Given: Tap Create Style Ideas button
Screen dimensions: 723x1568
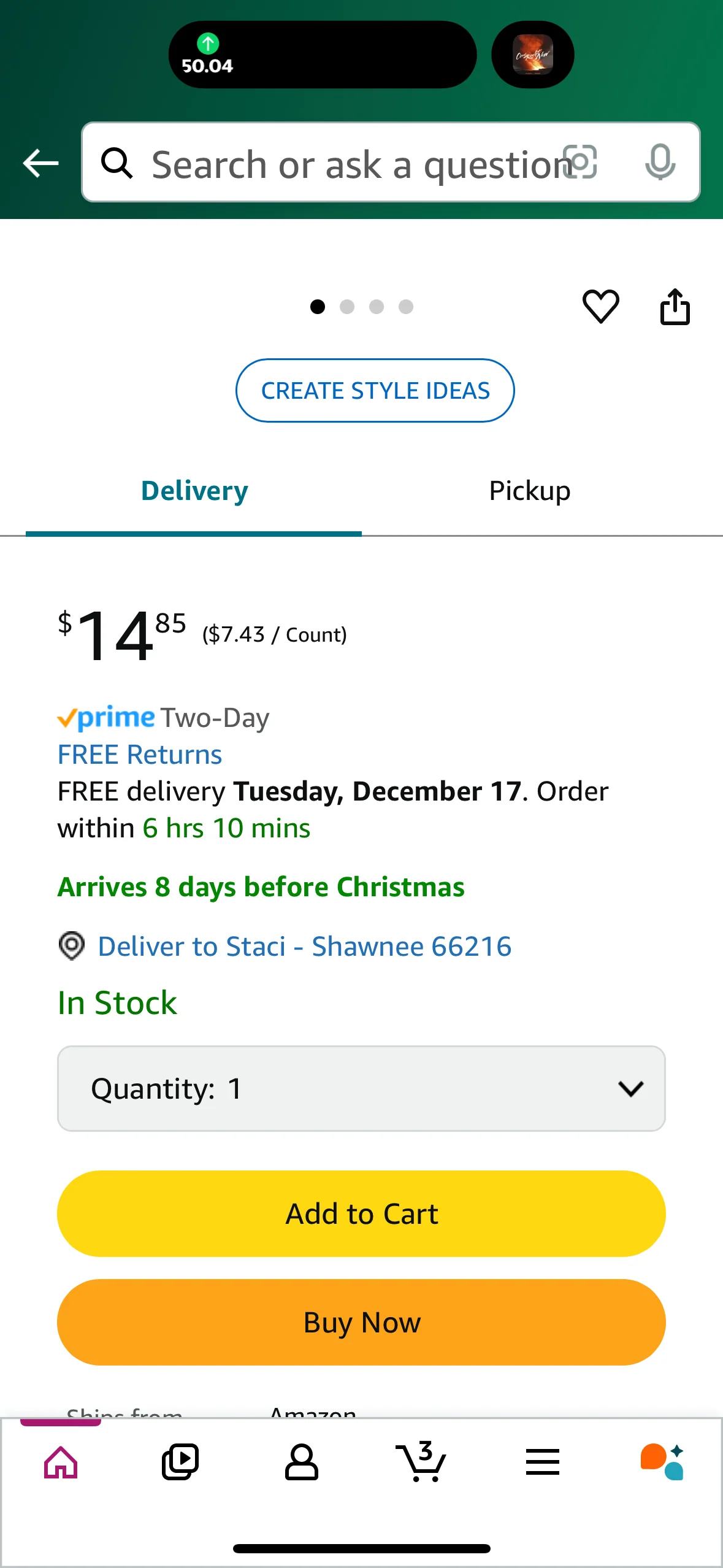Looking at the screenshot, I should pos(375,391).
